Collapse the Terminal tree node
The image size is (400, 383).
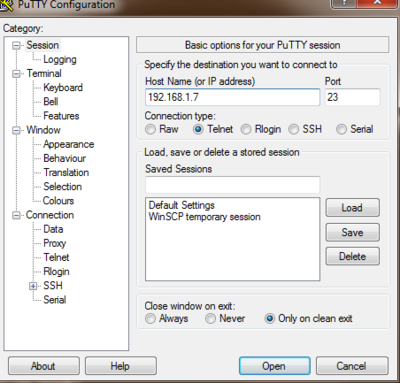(16, 74)
